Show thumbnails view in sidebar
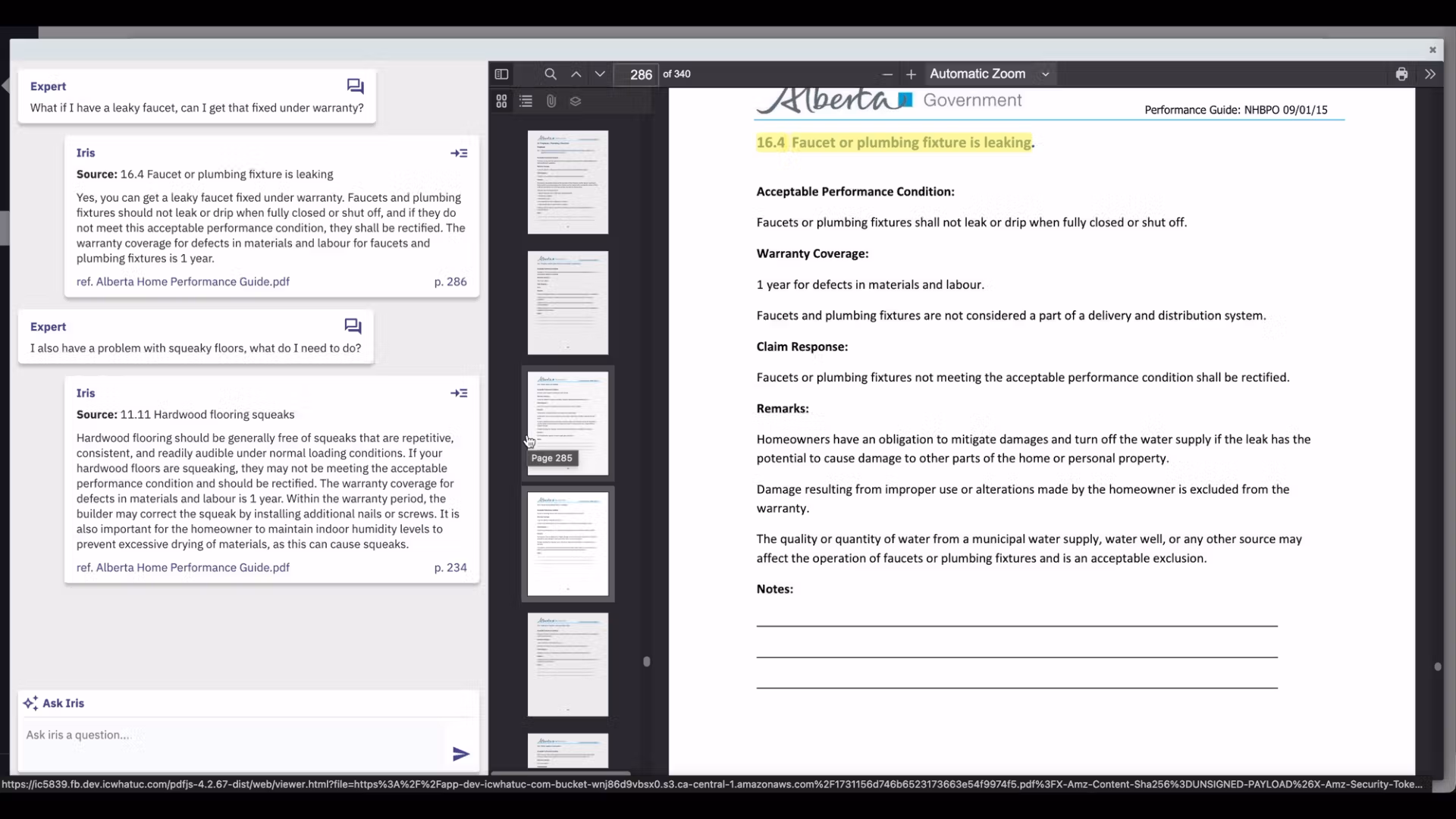 [x=501, y=101]
